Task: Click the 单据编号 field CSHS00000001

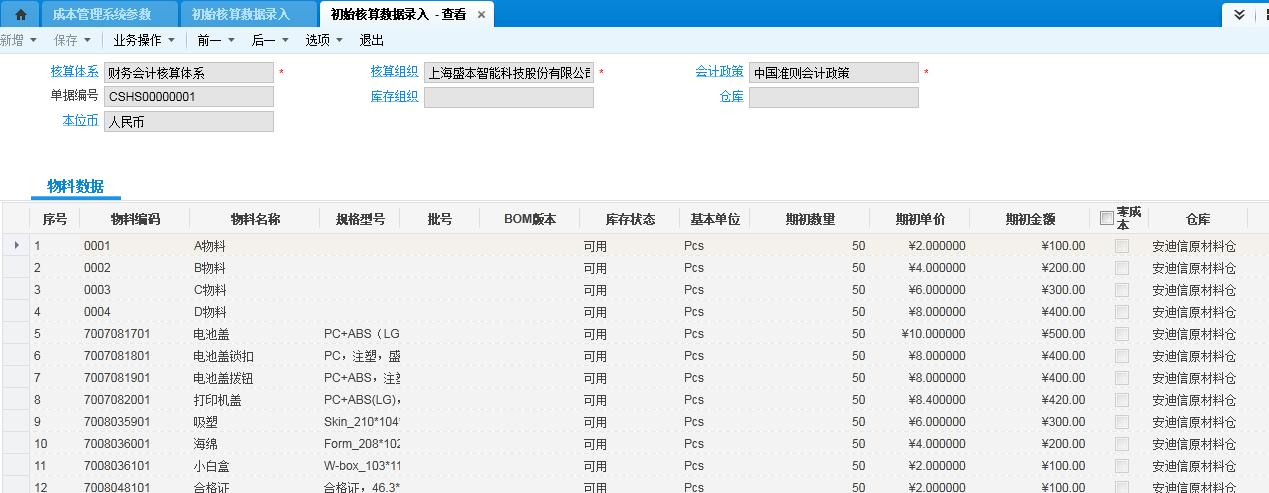Action: tap(188, 97)
